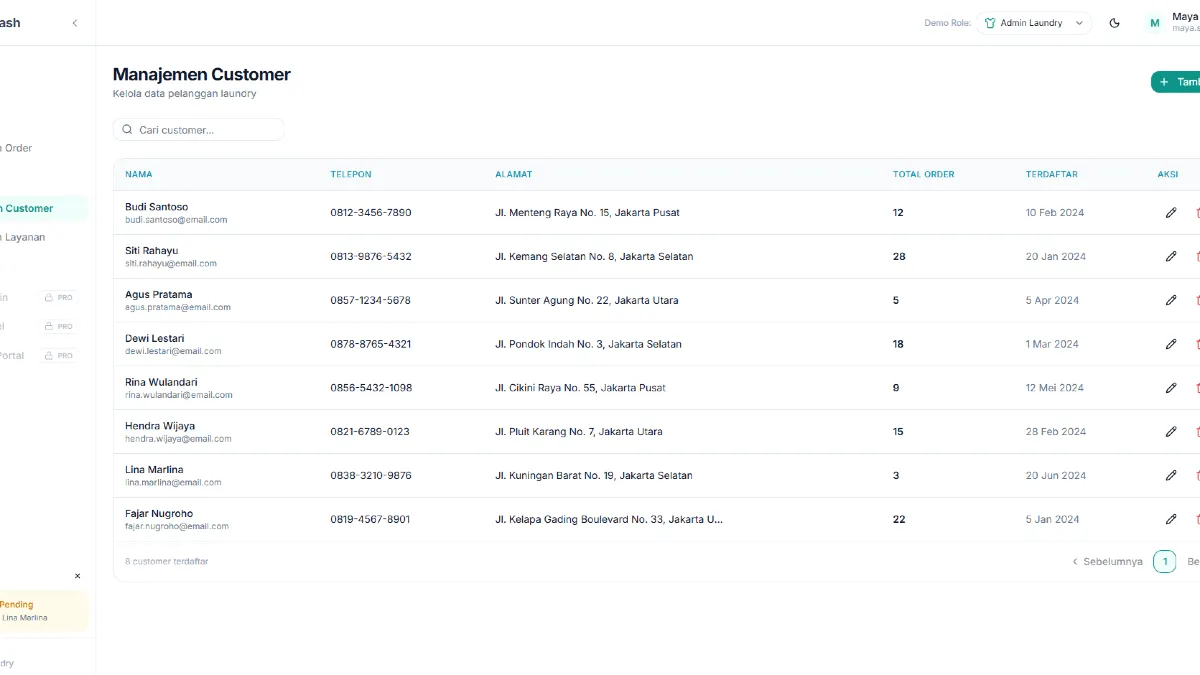Go to Sebelumnya previous page

click(x=1107, y=562)
